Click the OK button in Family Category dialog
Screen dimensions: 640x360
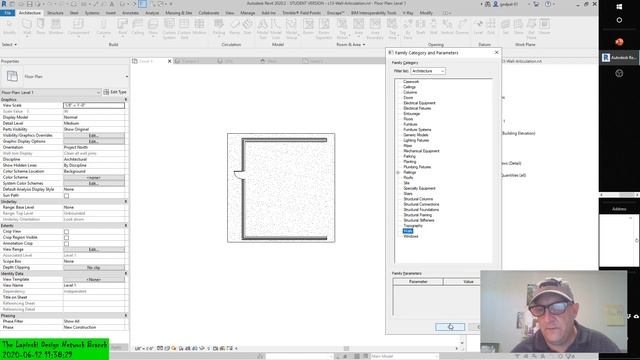(450, 327)
